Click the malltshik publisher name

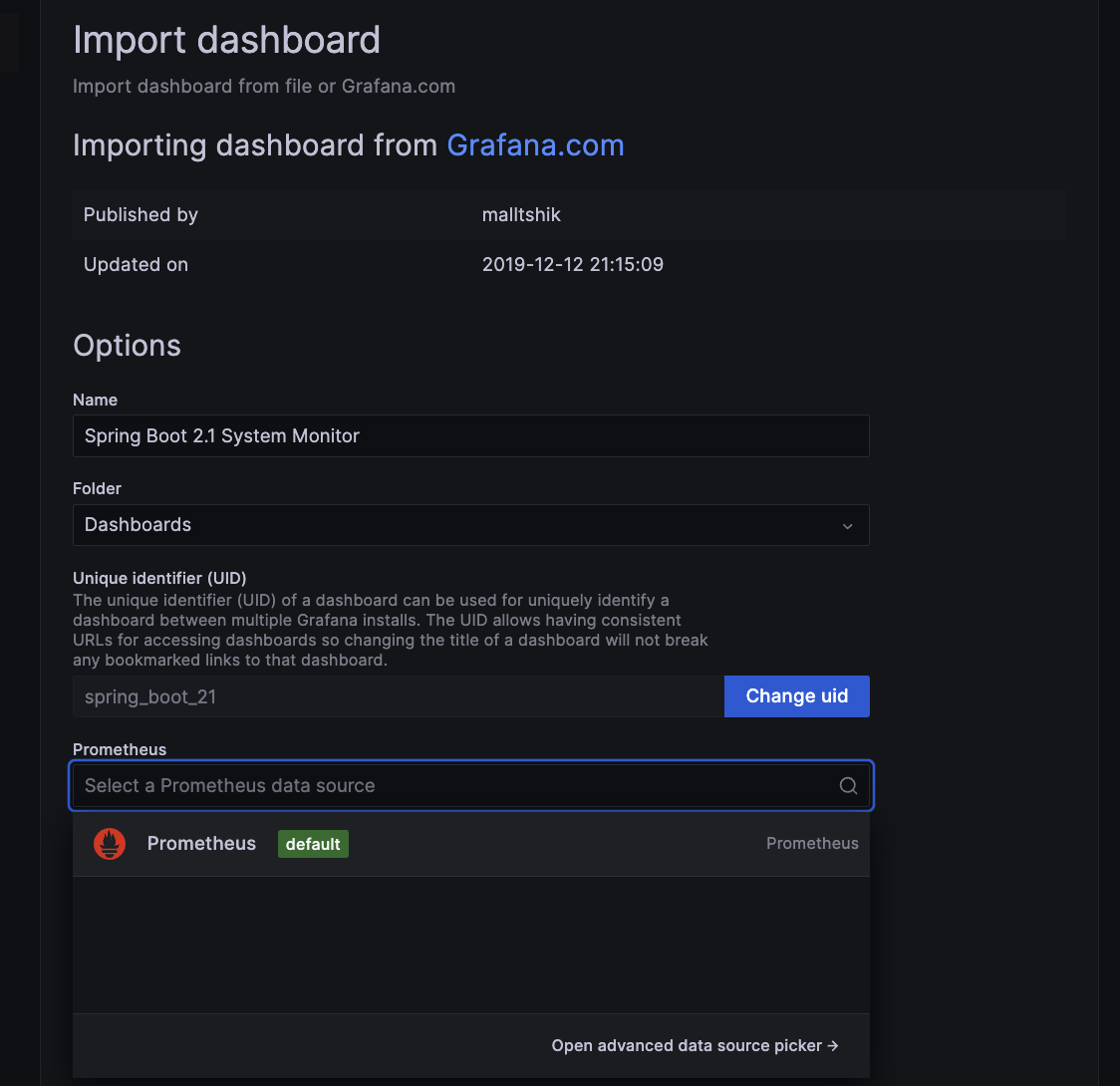521,214
